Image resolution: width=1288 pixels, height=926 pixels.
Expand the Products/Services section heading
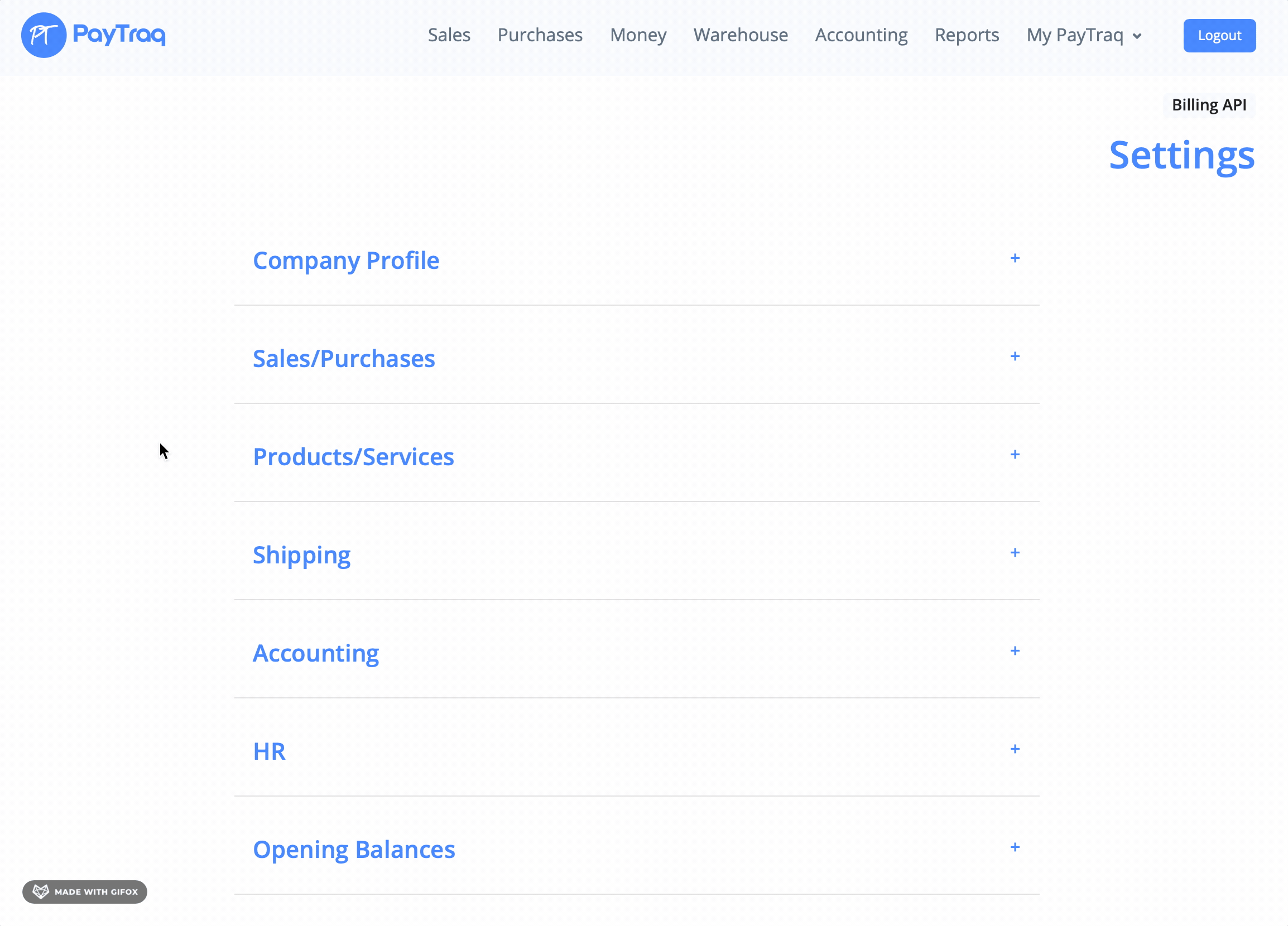click(x=353, y=457)
